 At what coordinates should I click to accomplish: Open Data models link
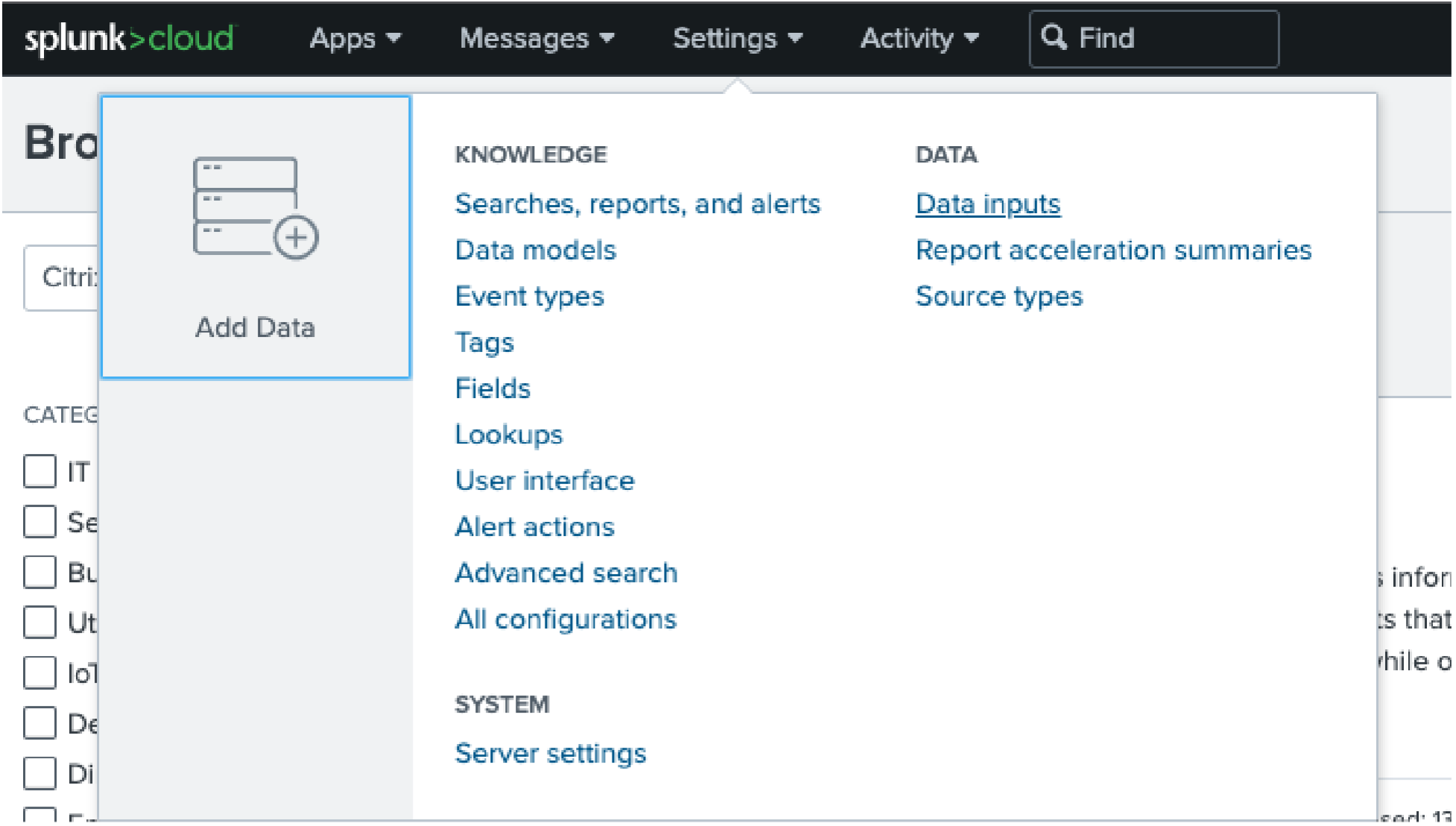535,250
